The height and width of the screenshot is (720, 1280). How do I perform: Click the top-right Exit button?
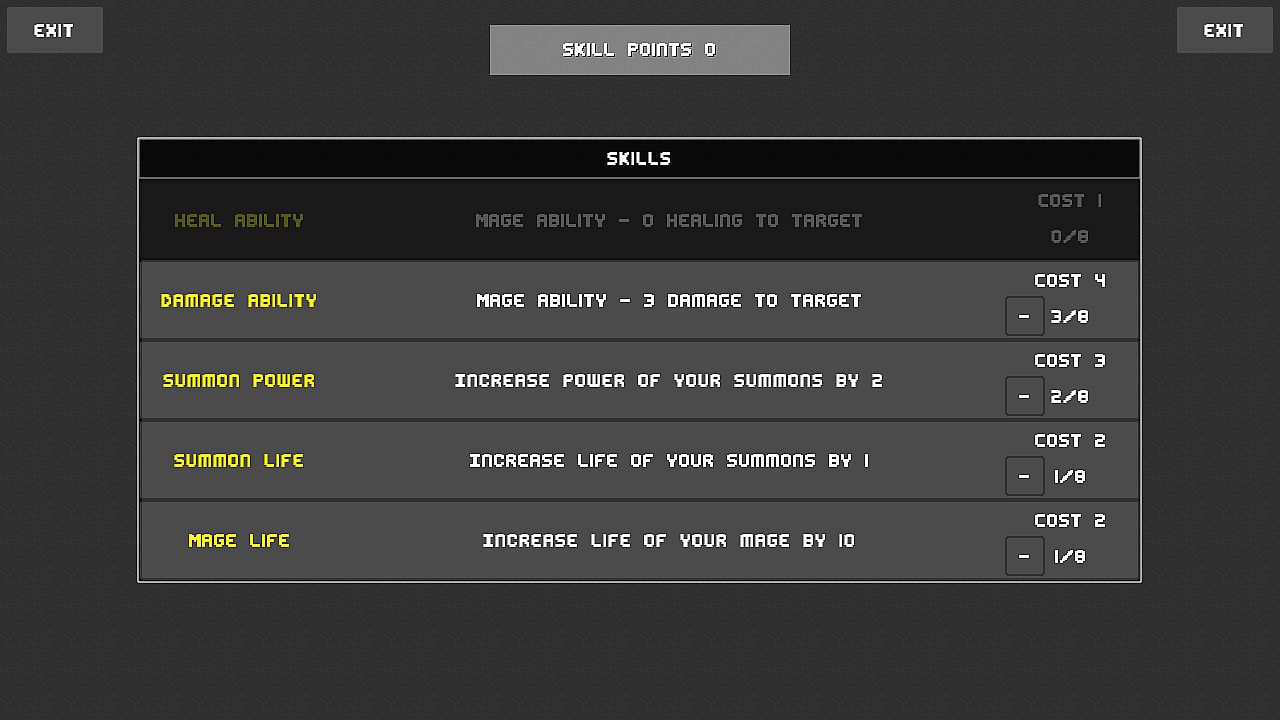pos(1223,30)
